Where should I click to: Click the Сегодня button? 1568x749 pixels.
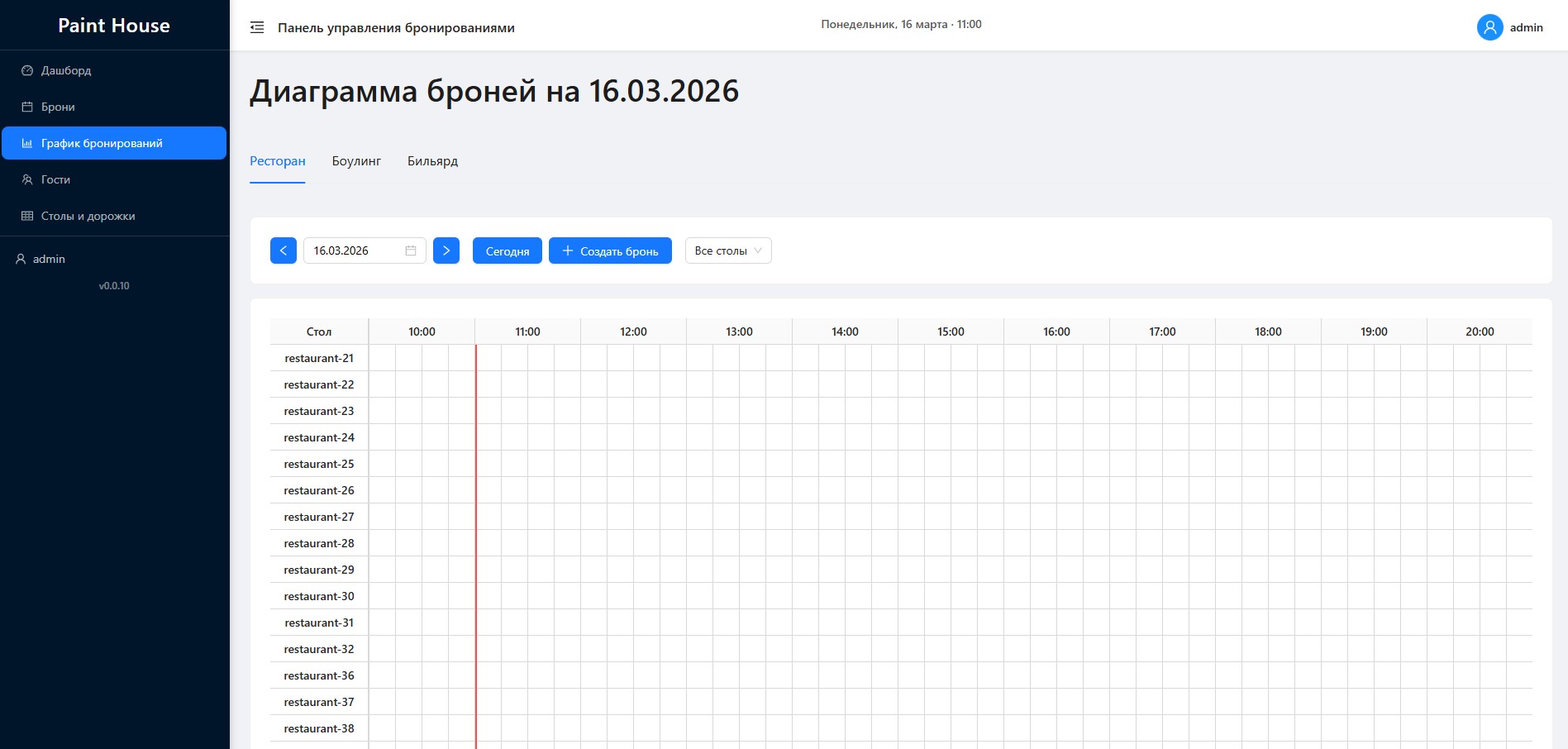click(x=507, y=250)
